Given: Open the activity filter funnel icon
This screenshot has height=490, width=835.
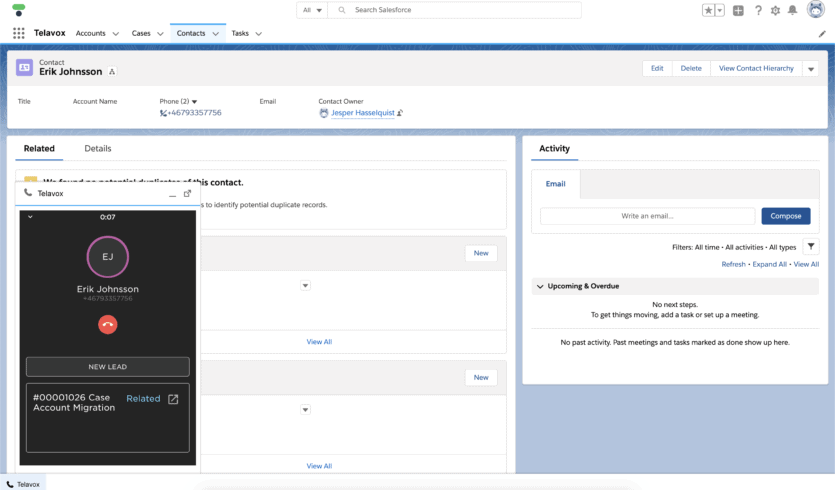Looking at the screenshot, I should coord(811,247).
